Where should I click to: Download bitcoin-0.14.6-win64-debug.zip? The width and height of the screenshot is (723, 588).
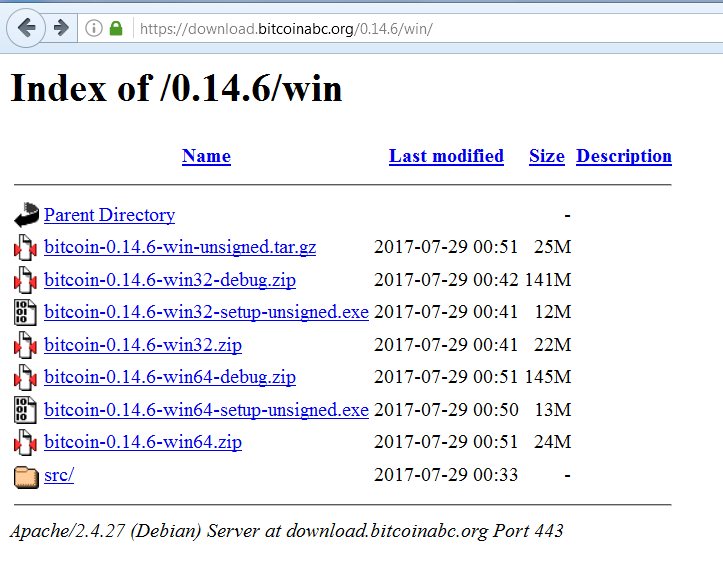click(170, 377)
